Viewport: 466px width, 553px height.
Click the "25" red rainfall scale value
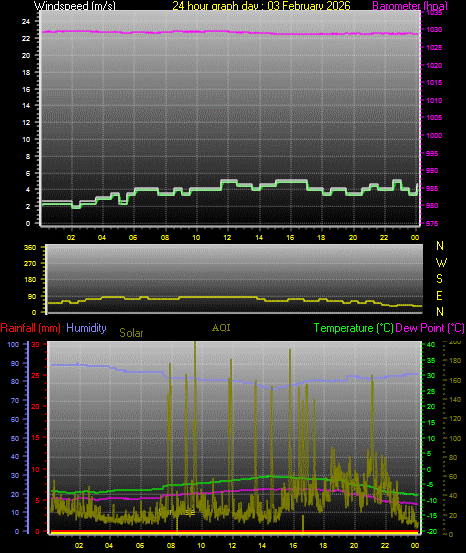click(35, 375)
